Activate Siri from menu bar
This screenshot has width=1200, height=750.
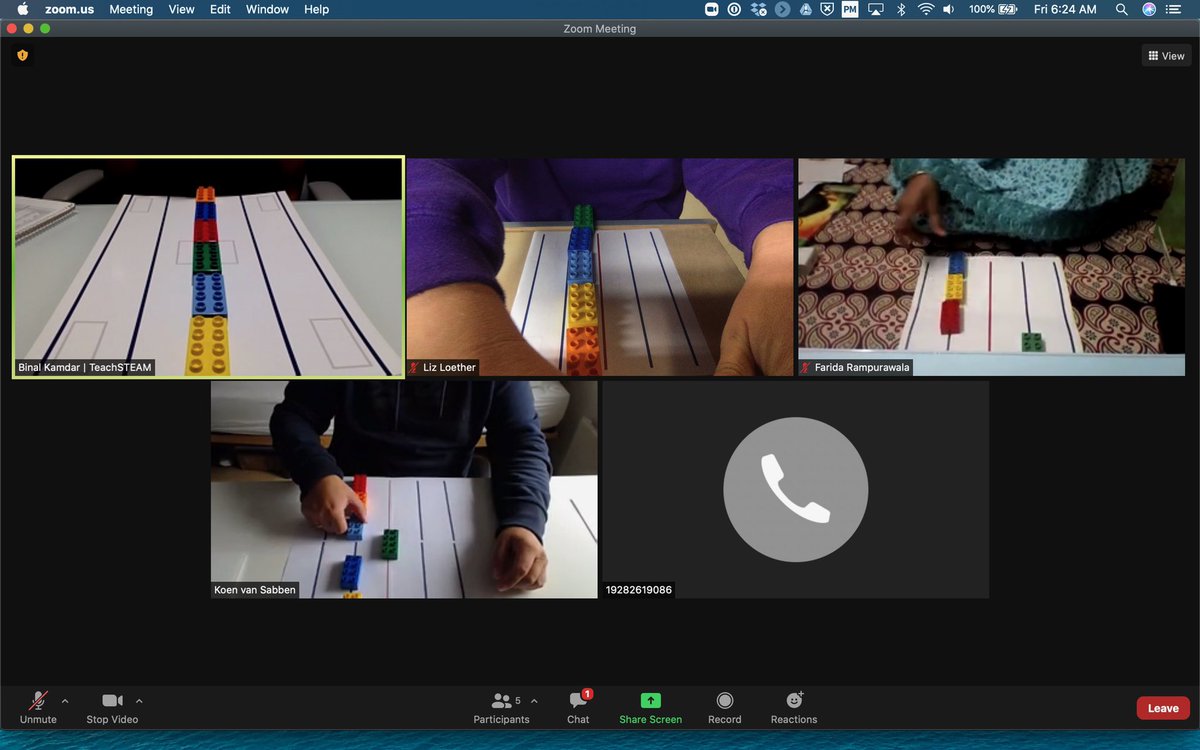1149,9
